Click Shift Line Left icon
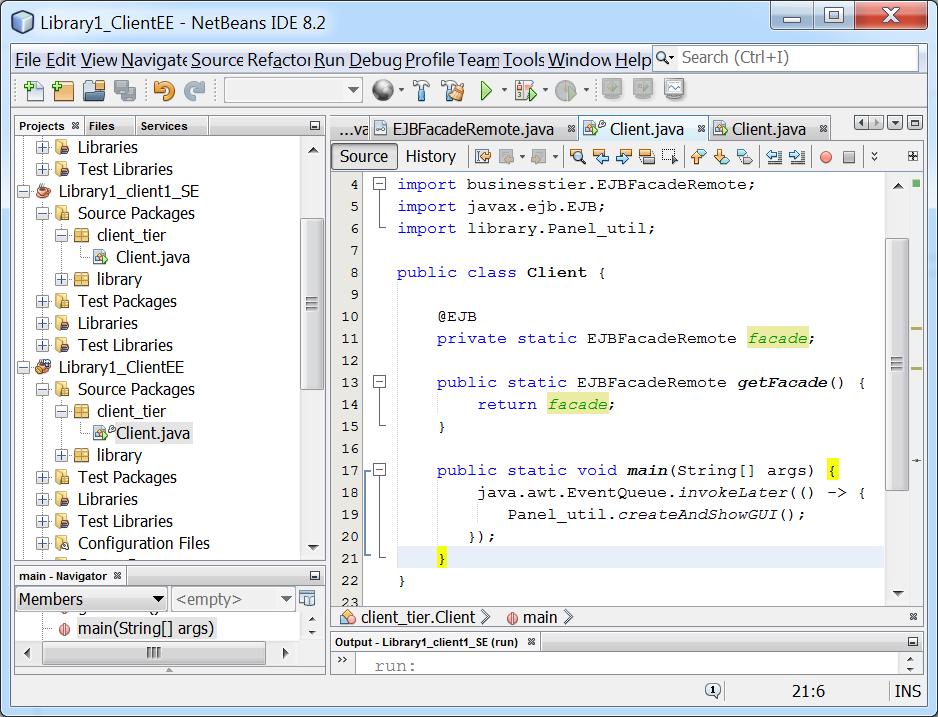938x717 pixels. pos(774,157)
